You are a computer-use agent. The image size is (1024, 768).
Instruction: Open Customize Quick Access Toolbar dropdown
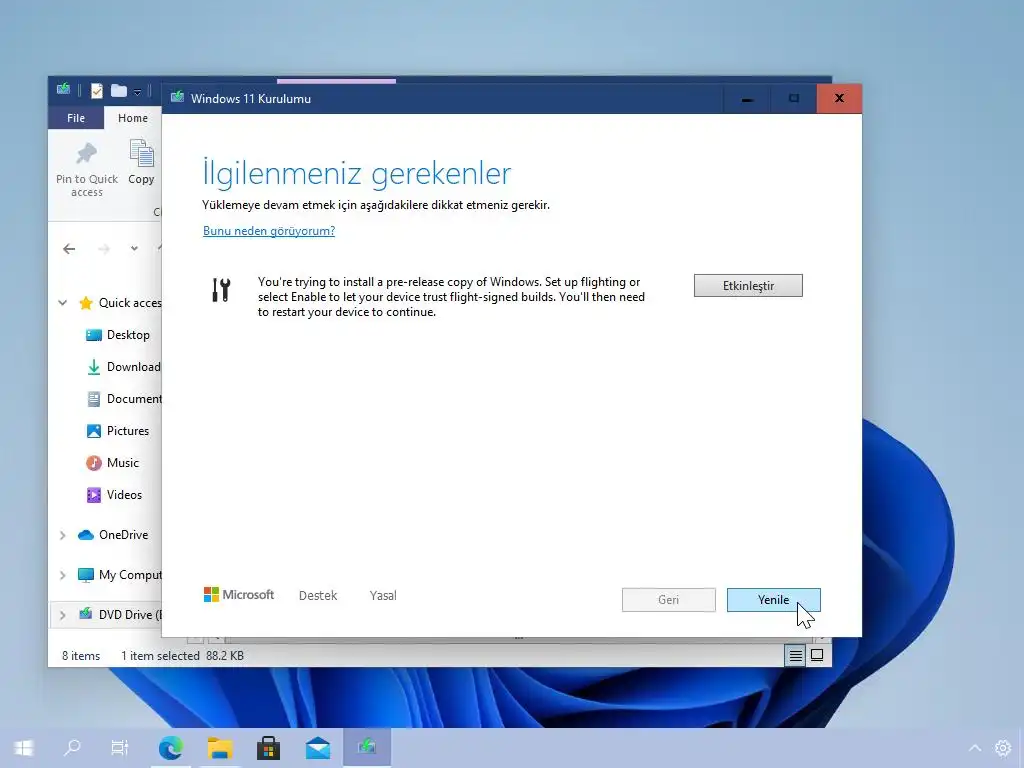pyautogui.click(x=137, y=91)
